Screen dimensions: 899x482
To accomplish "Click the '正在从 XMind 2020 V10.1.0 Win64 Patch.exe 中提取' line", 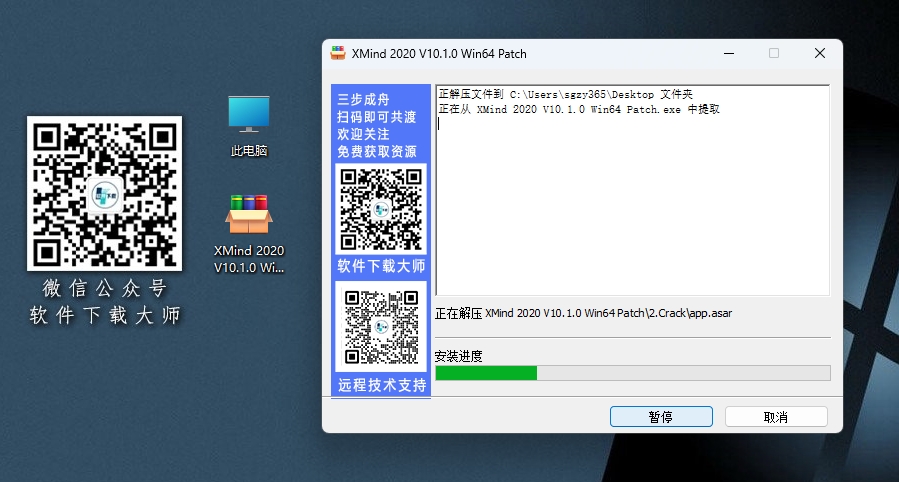I will pyautogui.click(x=579, y=109).
